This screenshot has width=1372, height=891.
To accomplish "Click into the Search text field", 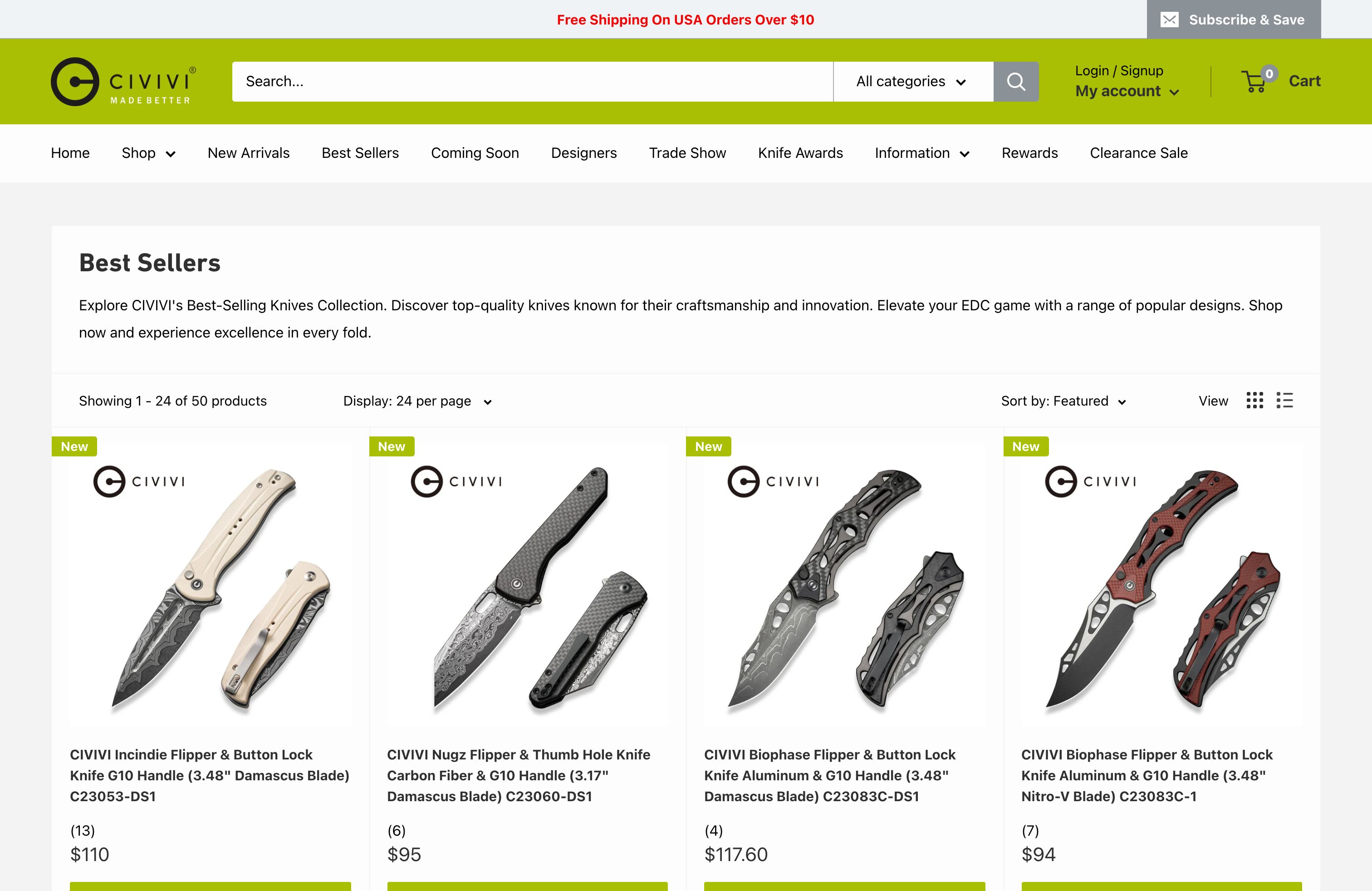I will point(532,81).
